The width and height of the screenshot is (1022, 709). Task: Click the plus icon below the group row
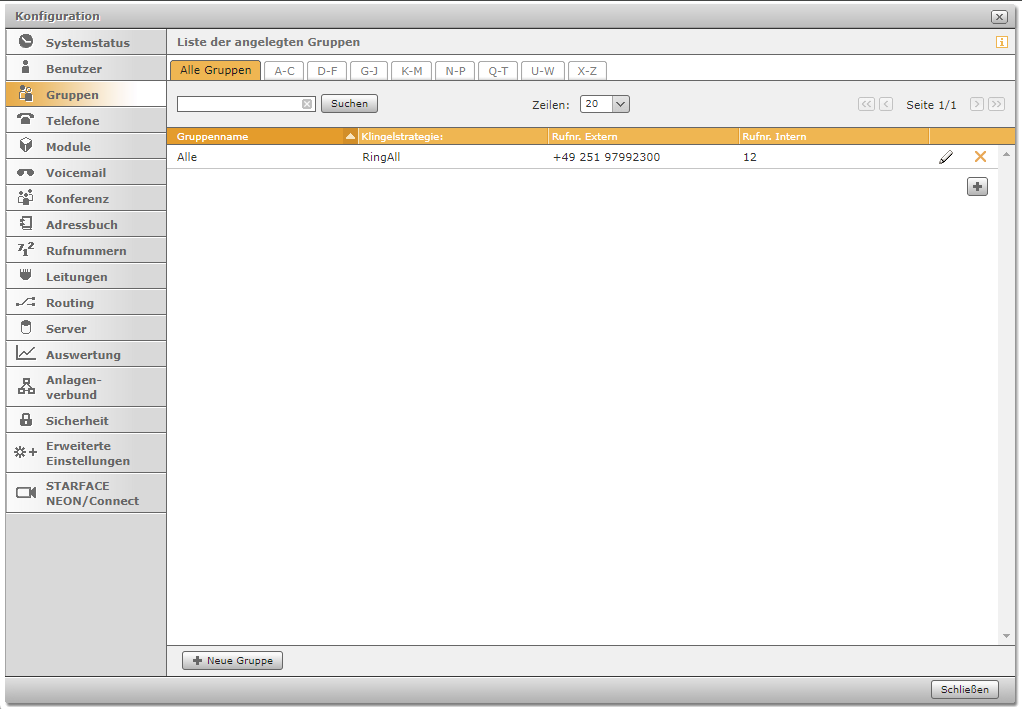(x=977, y=186)
